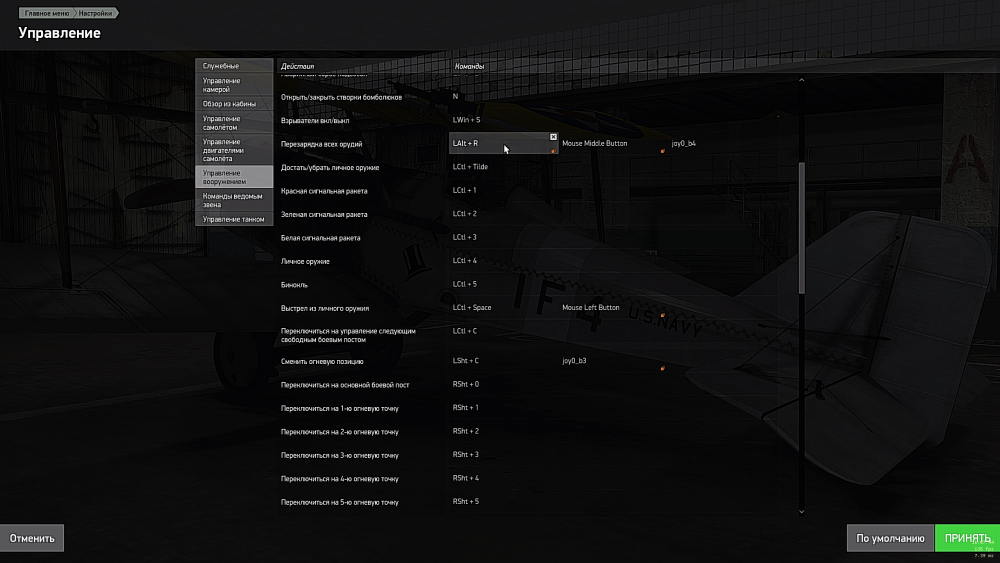Select the Достать/убрать личное оружие action
Image resolution: width=1000 pixels, height=563 pixels.
(x=330, y=168)
